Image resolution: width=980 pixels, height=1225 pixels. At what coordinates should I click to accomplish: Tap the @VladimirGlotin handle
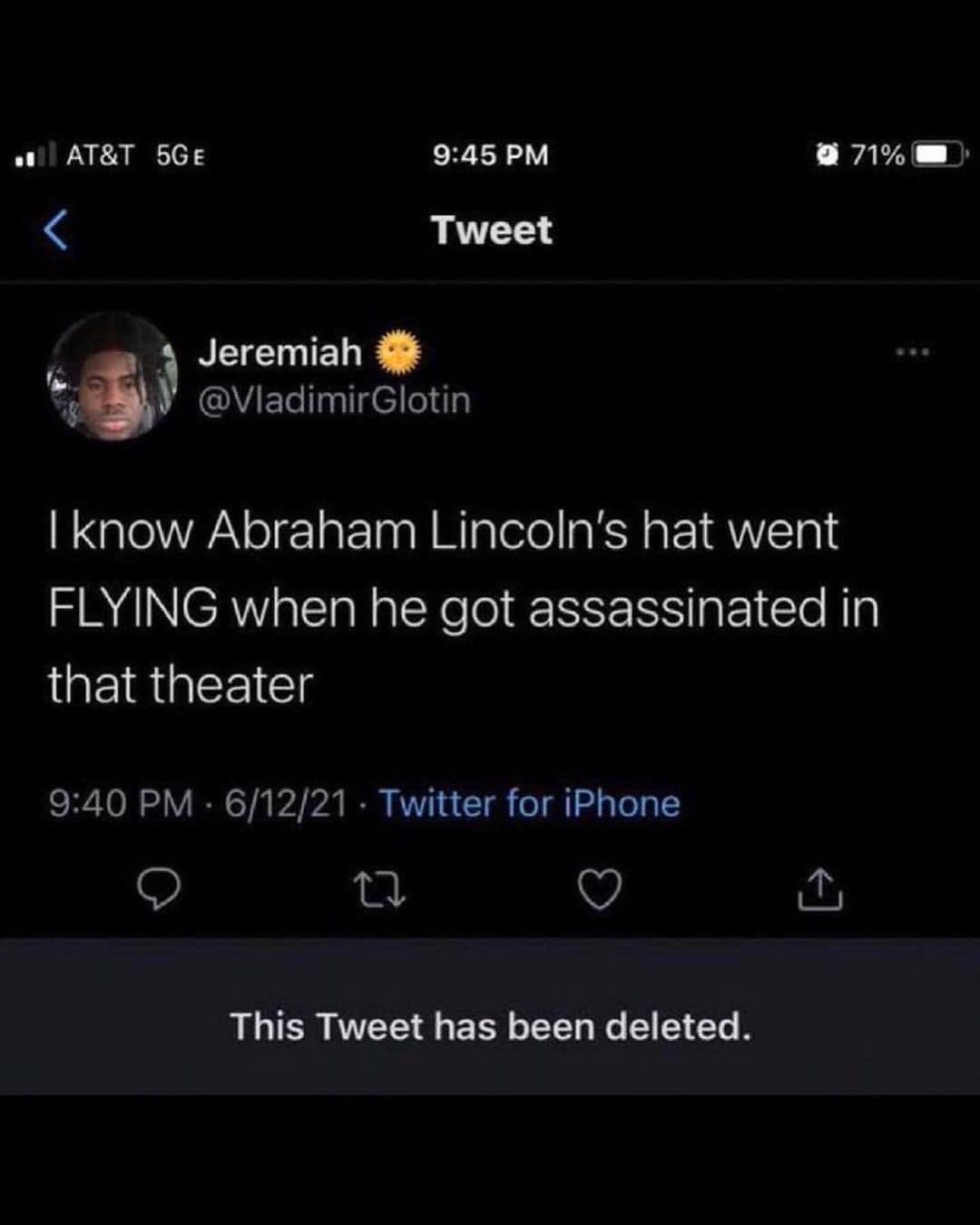[334, 400]
